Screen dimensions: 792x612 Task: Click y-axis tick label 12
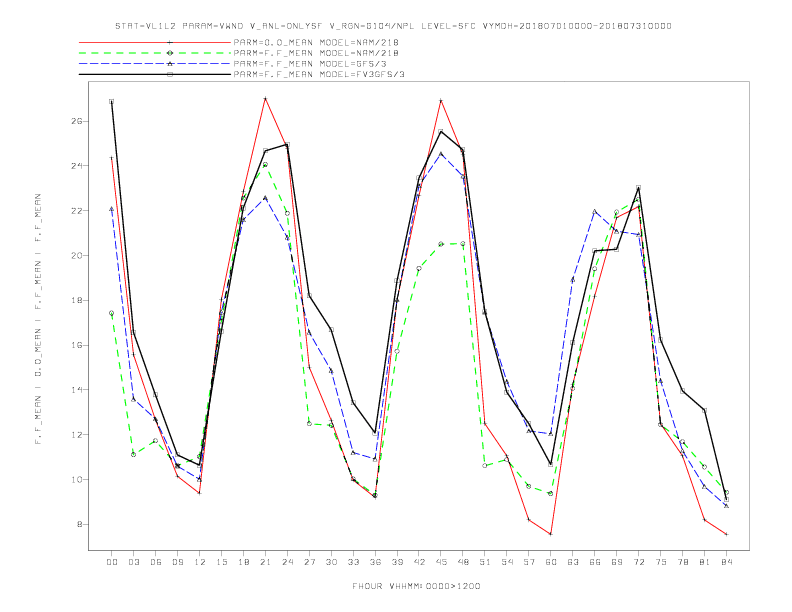pos(76,435)
